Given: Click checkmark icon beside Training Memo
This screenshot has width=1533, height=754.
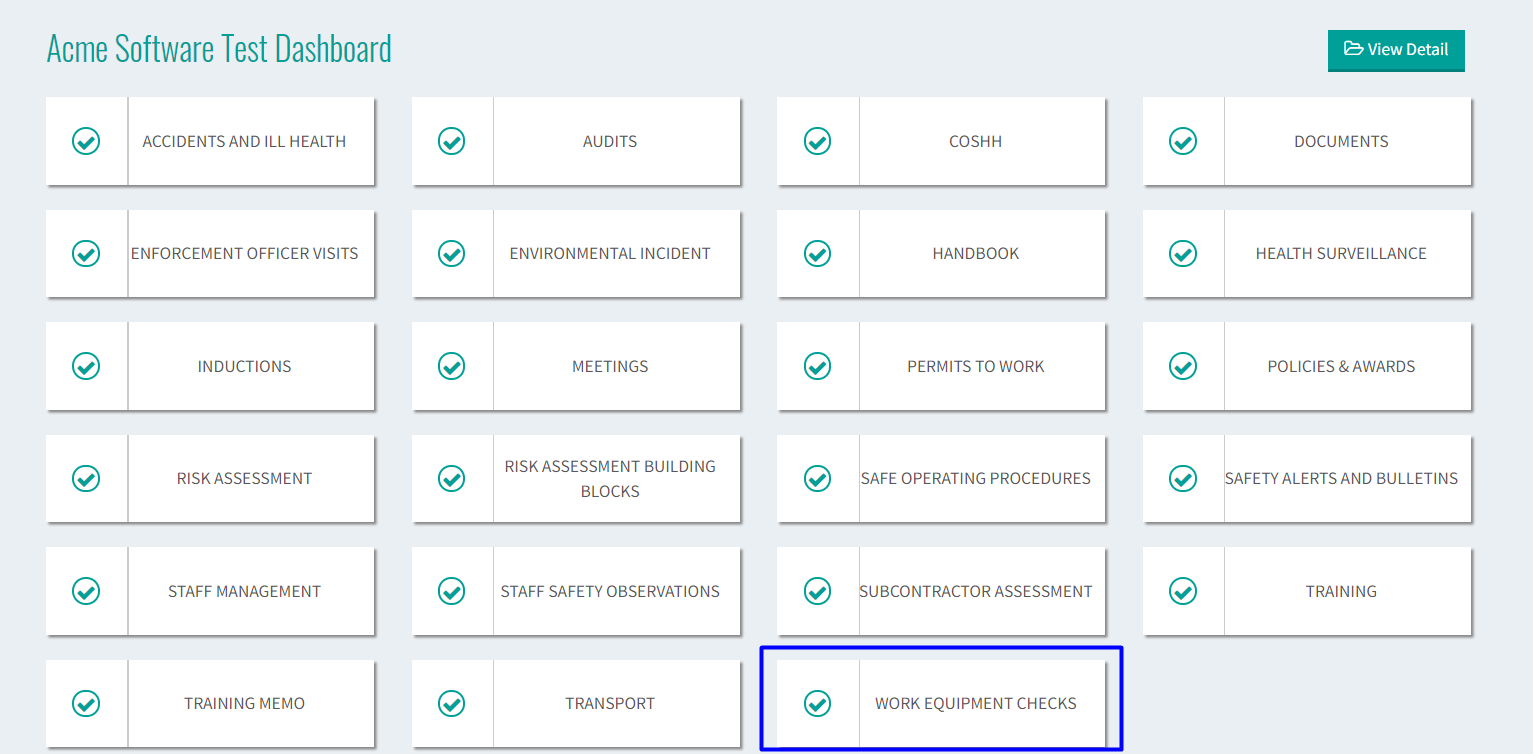Looking at the screenshot, I should click(86, 704).
